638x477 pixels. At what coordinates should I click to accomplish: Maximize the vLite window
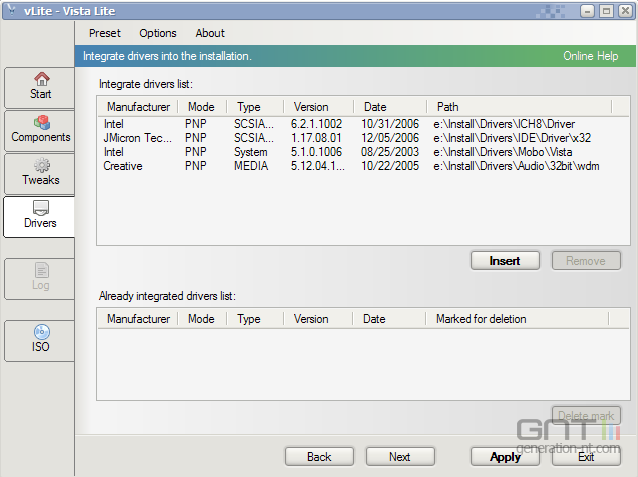tap(606, 11)
